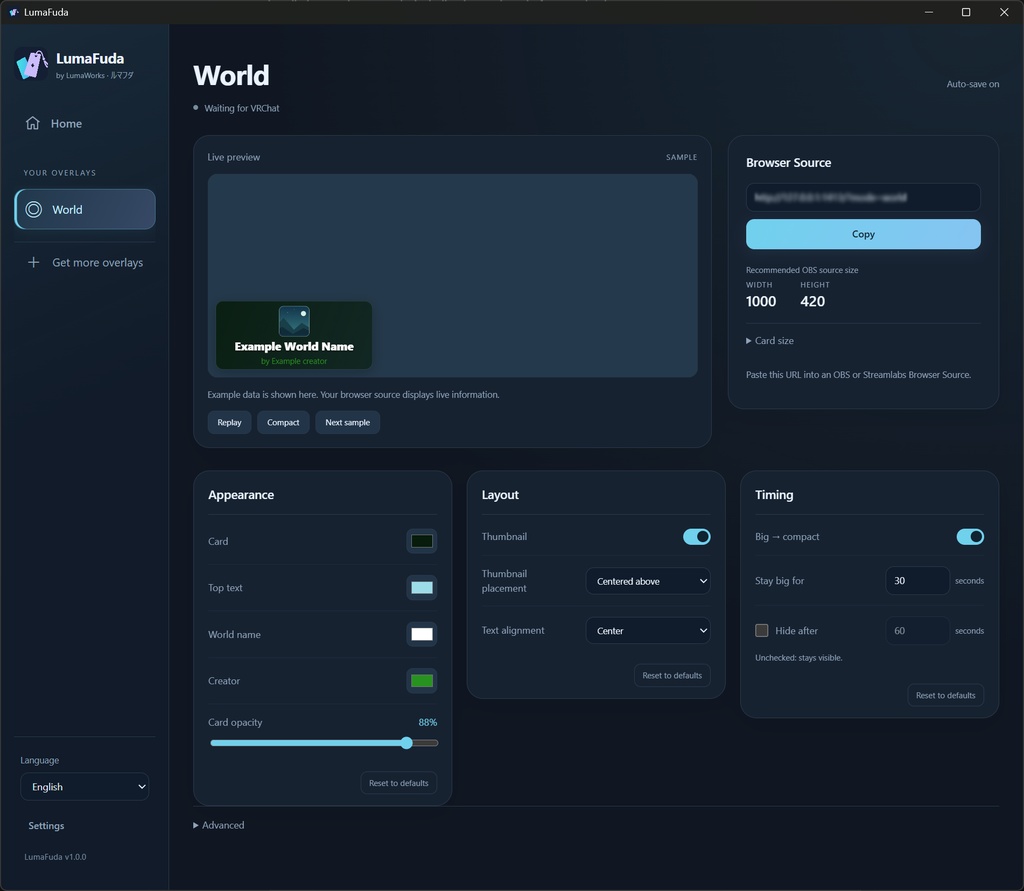
Task: Click the width value '1000'
Action: pos(761,301)
